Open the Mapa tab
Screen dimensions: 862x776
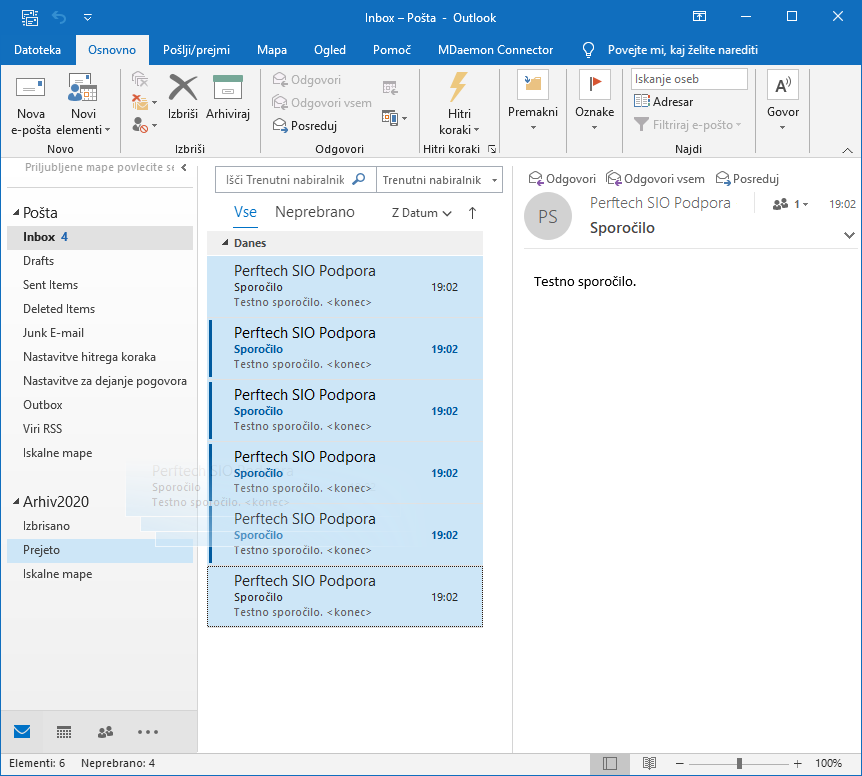click(272, 50)
